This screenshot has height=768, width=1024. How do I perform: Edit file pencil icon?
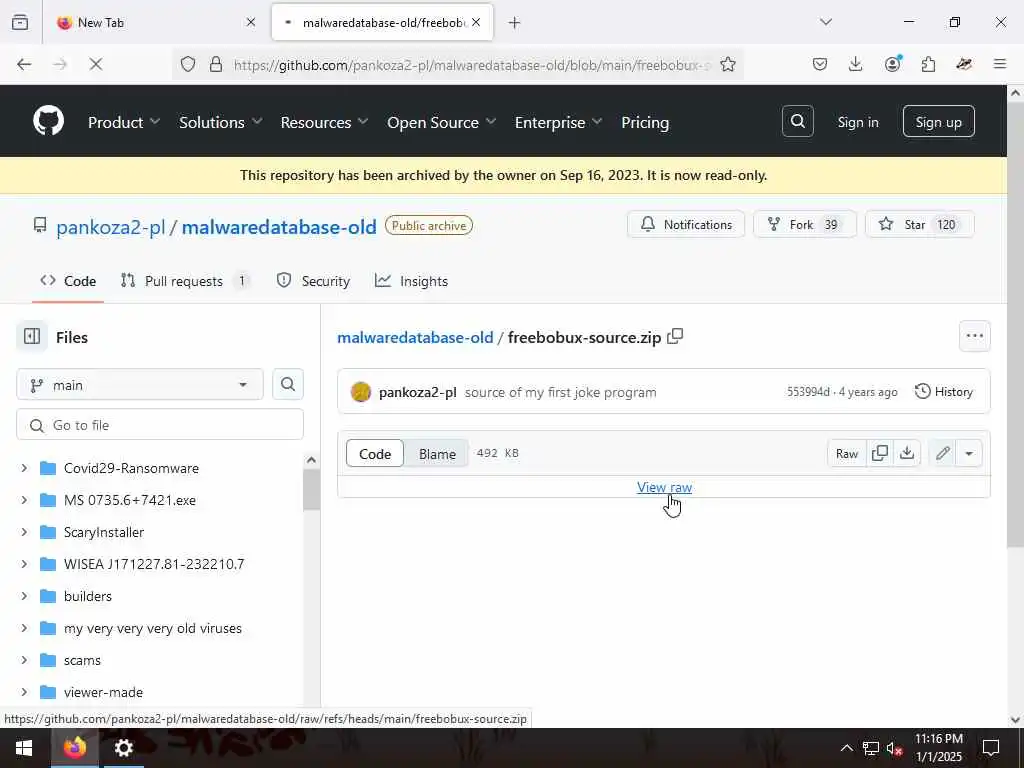[942, 453]
